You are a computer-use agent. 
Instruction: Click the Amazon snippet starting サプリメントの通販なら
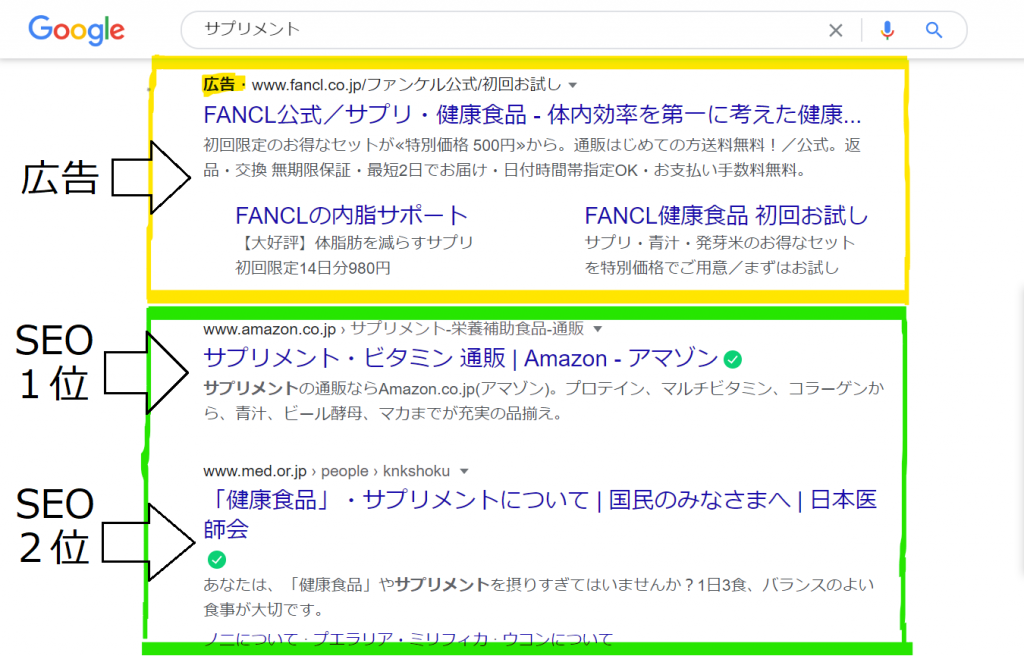click(543, 401)
